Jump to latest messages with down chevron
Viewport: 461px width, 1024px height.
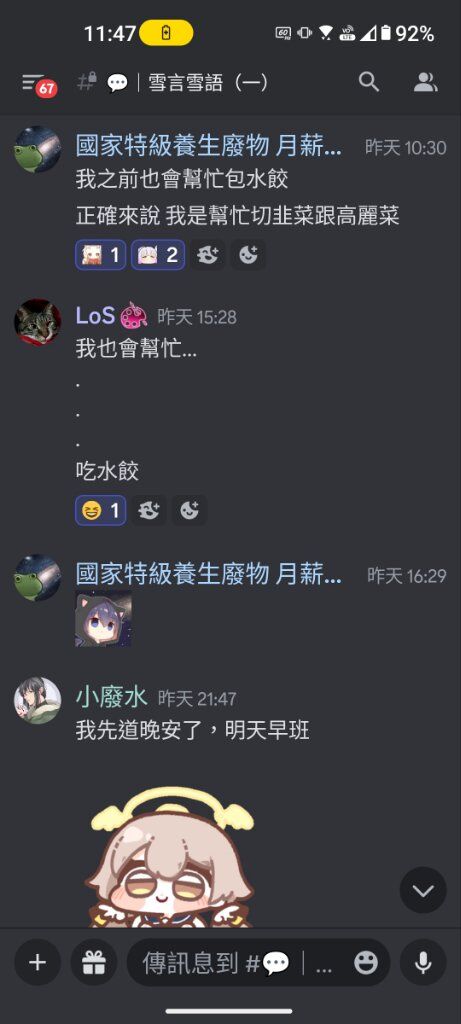pos(423,889)
